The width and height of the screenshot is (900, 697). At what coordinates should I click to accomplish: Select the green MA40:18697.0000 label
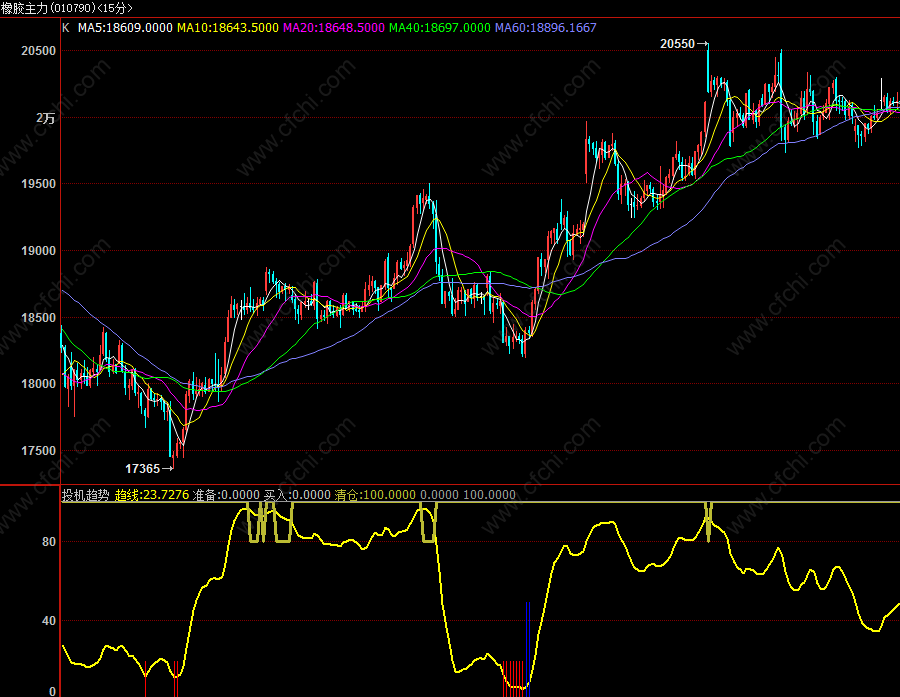[x=440, y=28]
